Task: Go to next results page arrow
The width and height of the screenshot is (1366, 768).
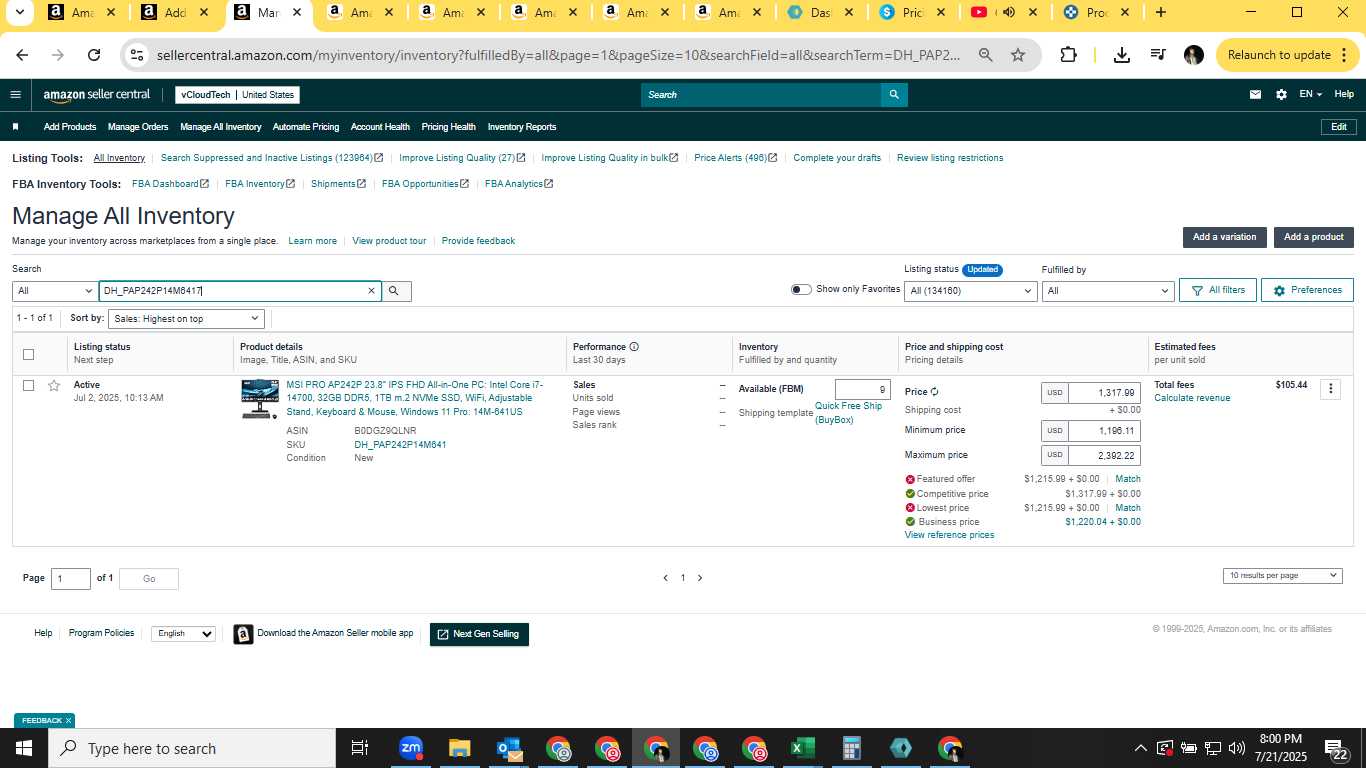Action: click(700, 578)
